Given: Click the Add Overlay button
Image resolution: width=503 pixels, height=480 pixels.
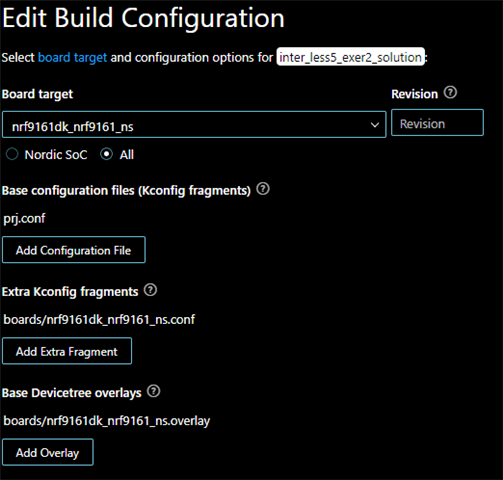Looking at the screenshot, I should pyautogui.click(x=48, y=452).
